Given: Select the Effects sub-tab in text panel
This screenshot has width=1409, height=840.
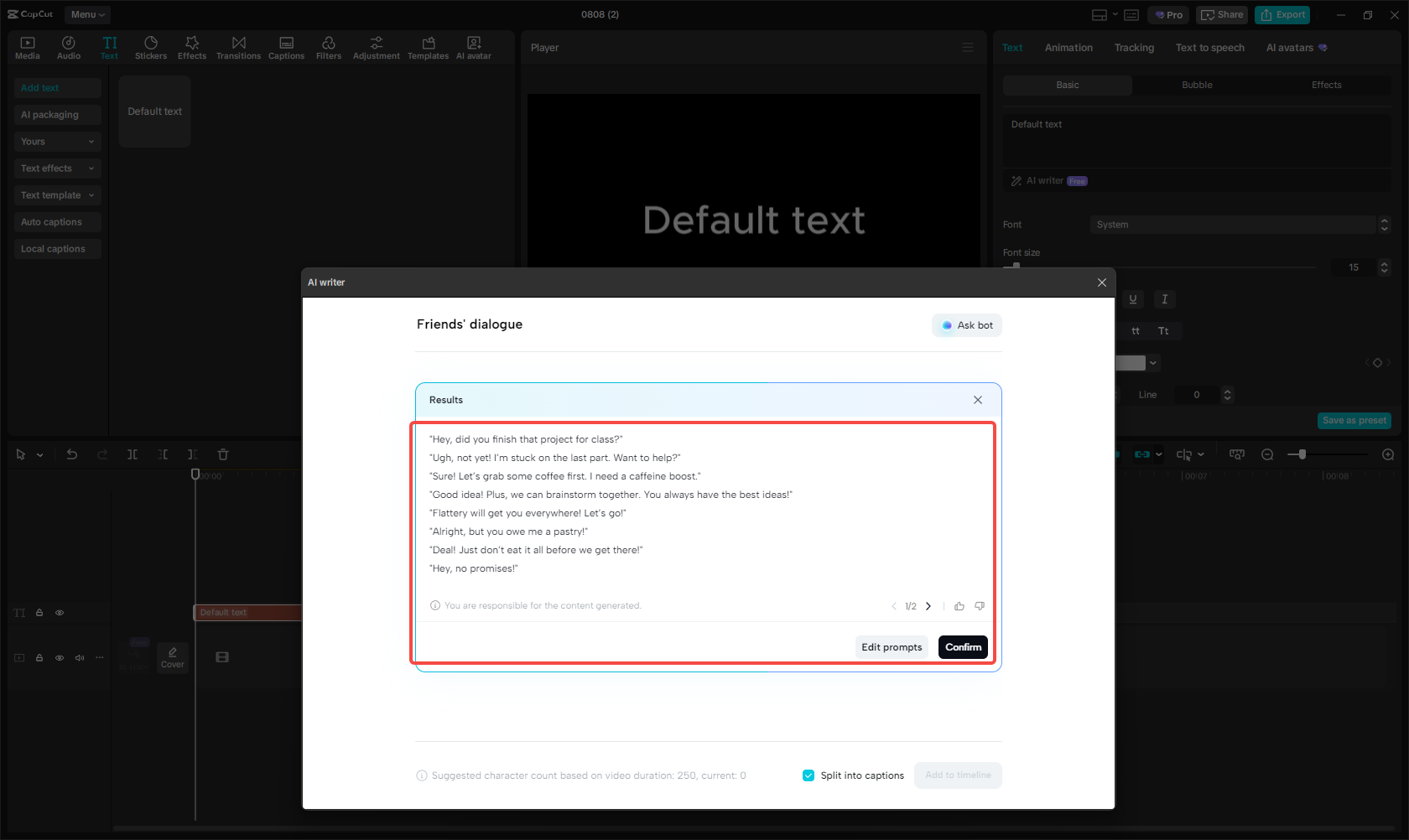Looking at the screenshot, I should click(x=1327, y=85).
